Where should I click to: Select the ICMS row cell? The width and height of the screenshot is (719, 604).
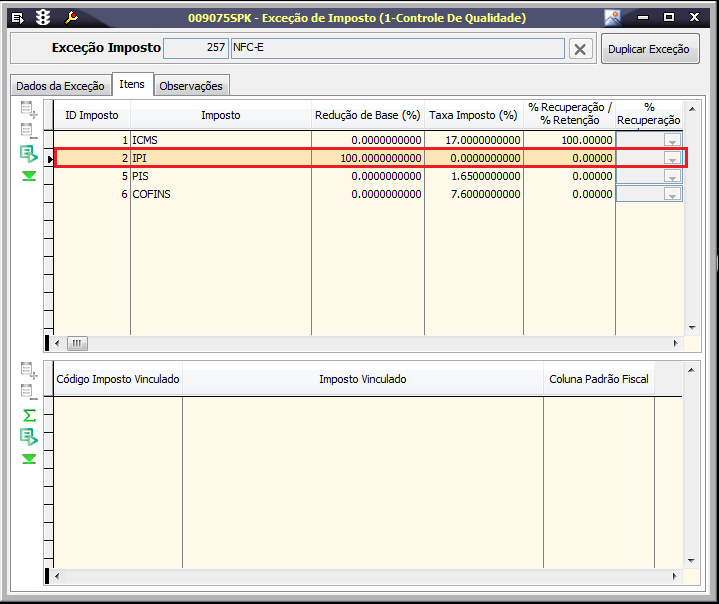221,140
